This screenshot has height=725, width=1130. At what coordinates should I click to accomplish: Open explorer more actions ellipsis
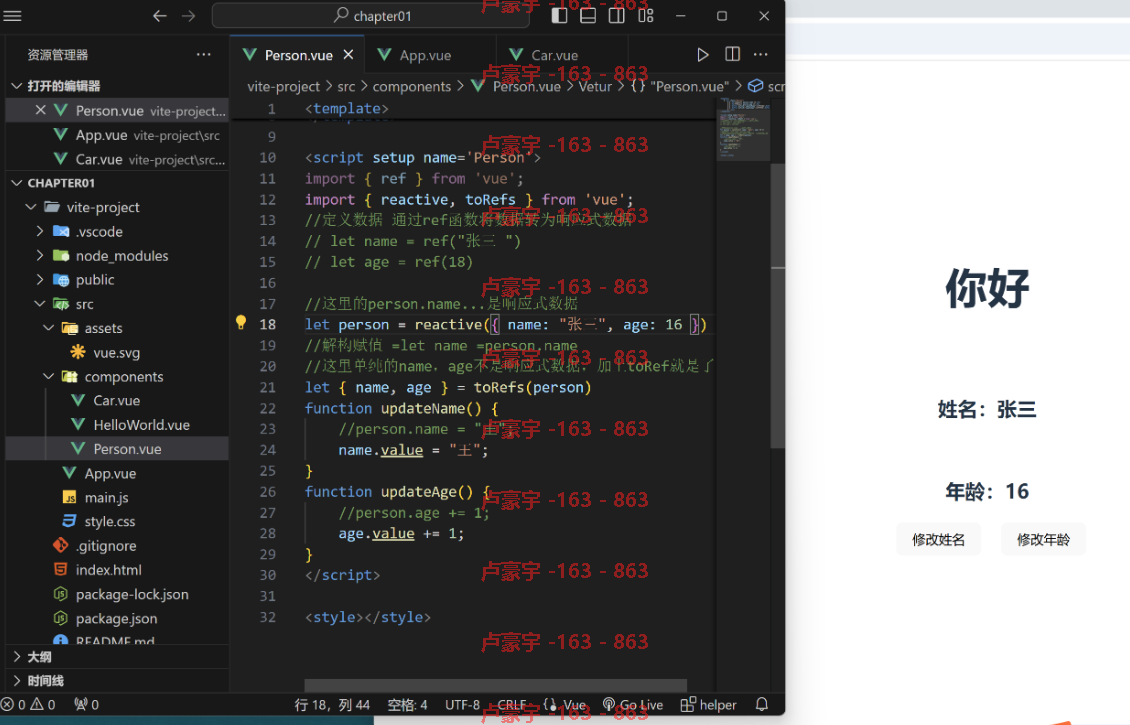[204, 55]
